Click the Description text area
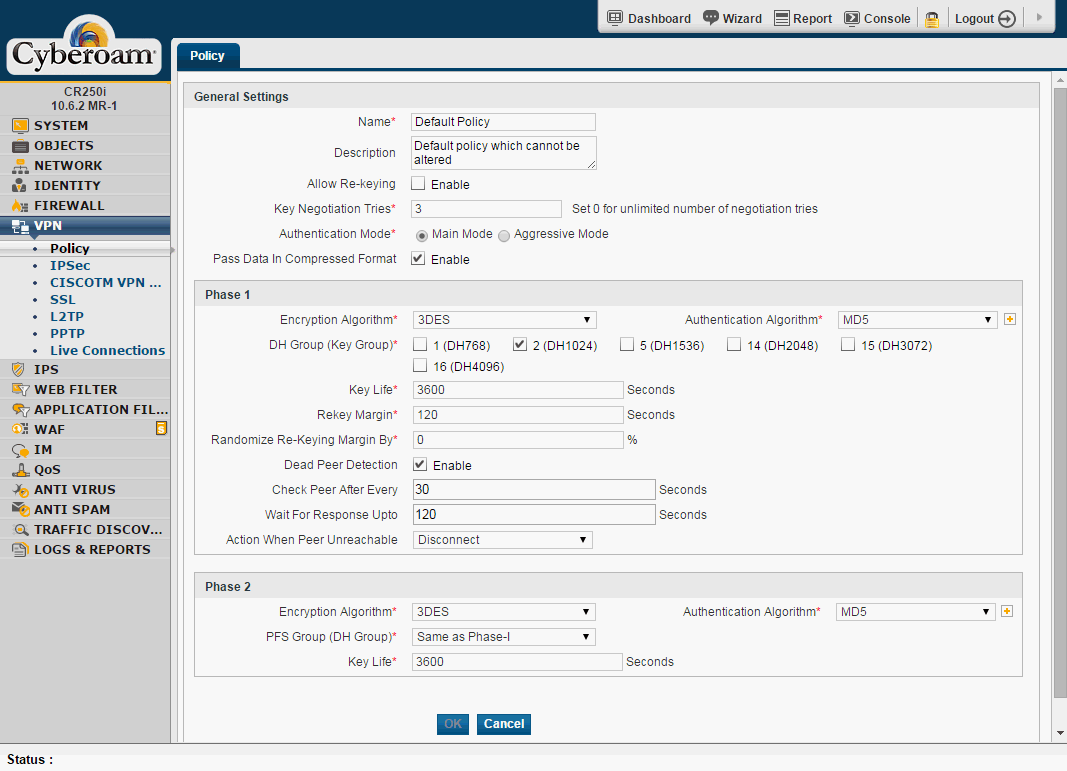1067x771 pixels. (x=504, y=152)
